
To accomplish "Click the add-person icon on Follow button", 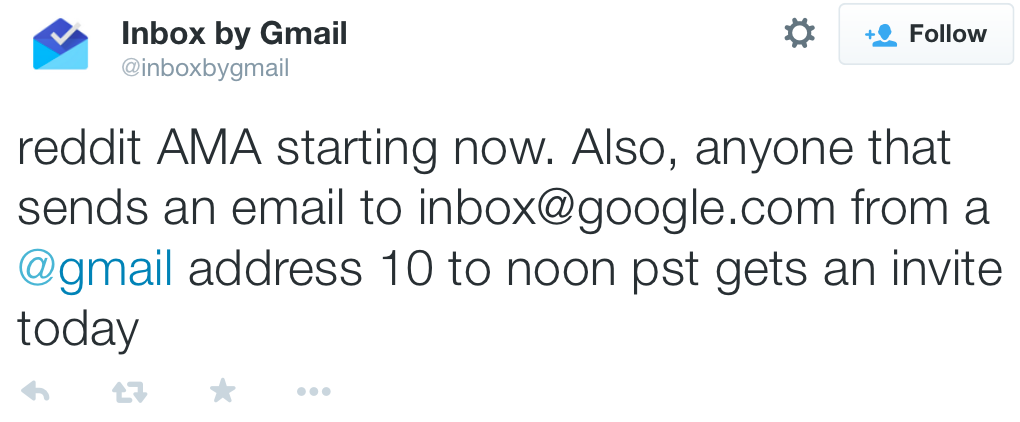I will coord(880,35).
